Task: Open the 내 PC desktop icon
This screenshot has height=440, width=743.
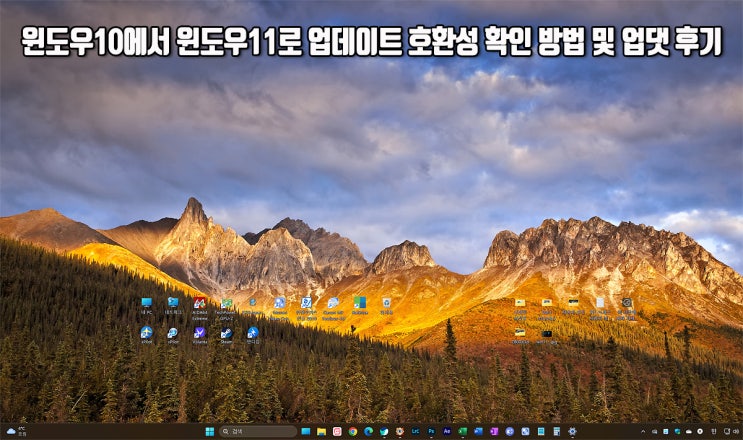Action: pyautogui.click(x=146, y=306)
